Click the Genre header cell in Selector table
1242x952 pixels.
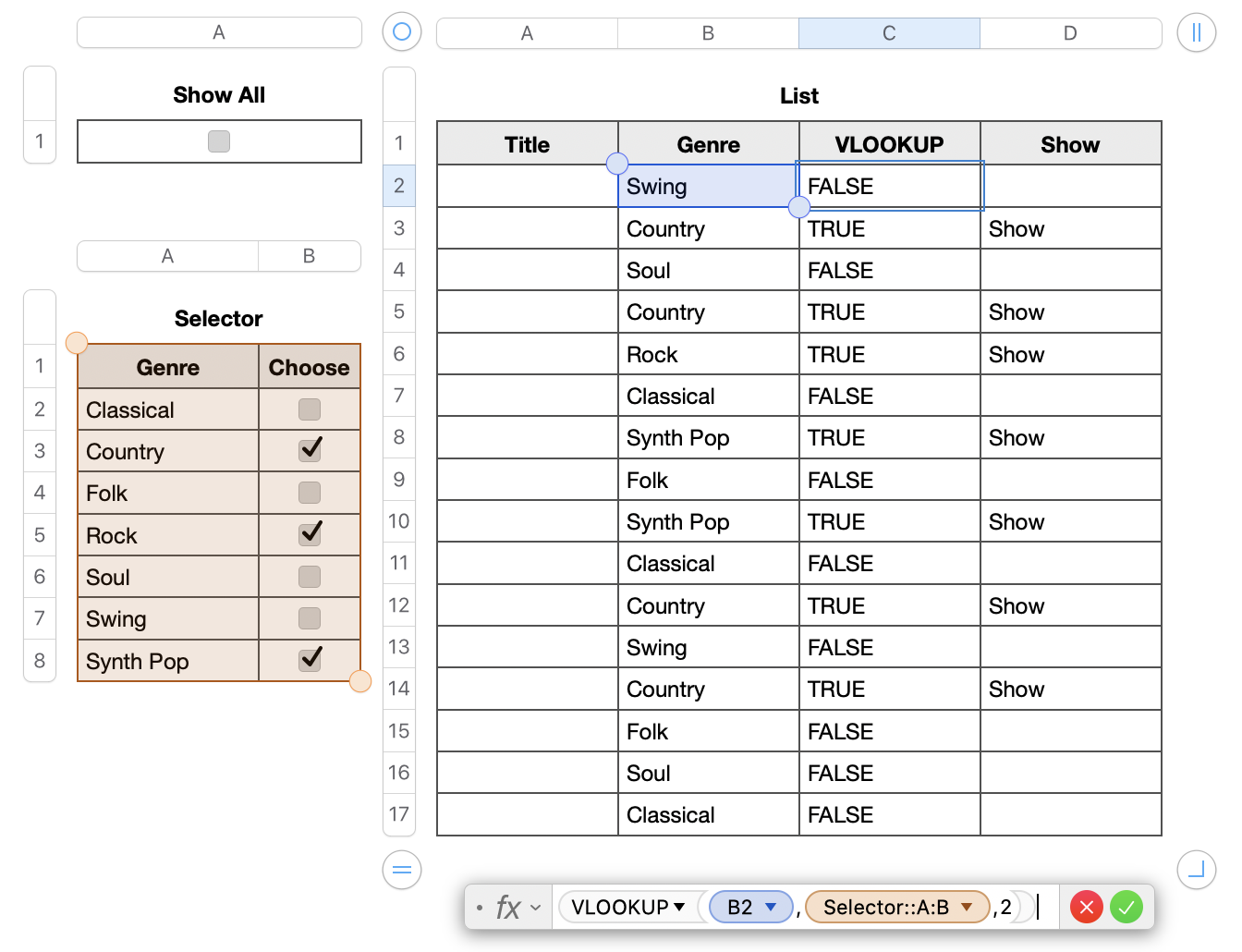(168, 367)
